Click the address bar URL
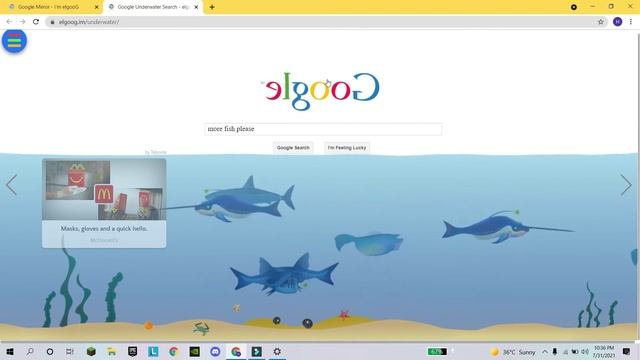This screenshot has width=640, height=360. pyautogui.click(x=89, y=22)
